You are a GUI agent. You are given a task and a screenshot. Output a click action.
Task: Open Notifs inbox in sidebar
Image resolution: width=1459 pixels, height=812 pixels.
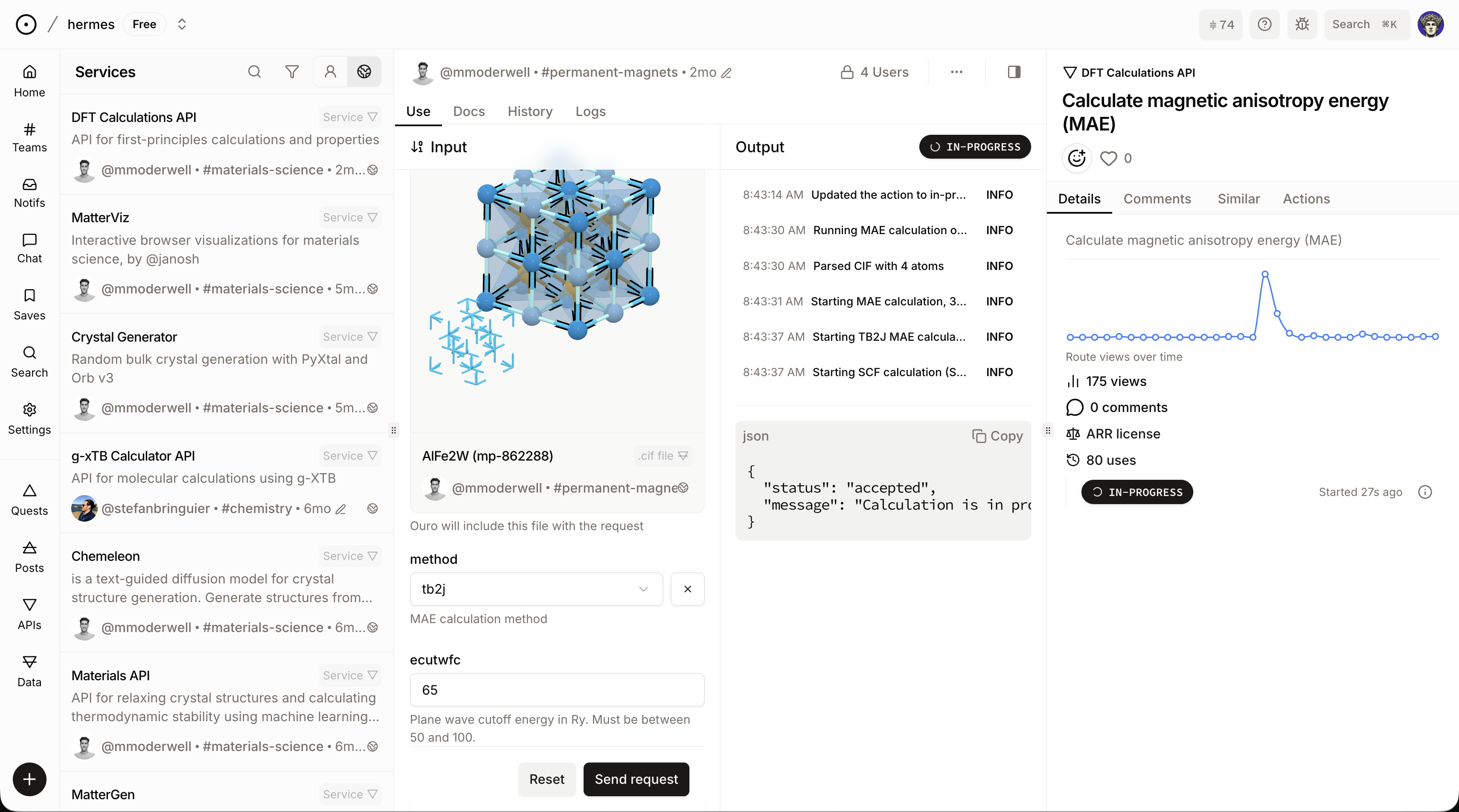29,193
